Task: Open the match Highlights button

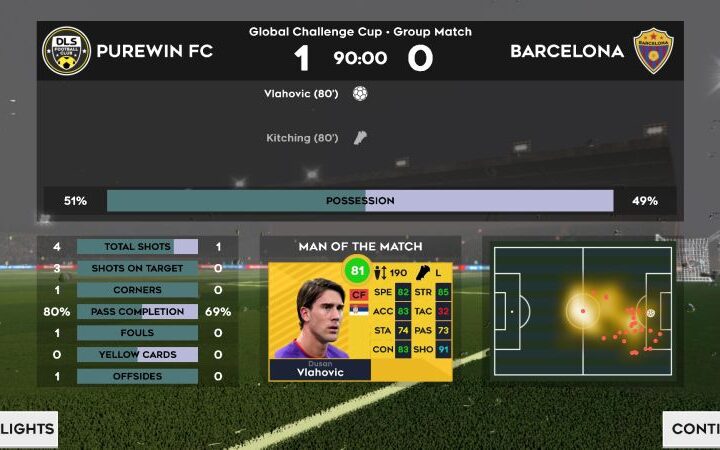Action: coord(28,428)
